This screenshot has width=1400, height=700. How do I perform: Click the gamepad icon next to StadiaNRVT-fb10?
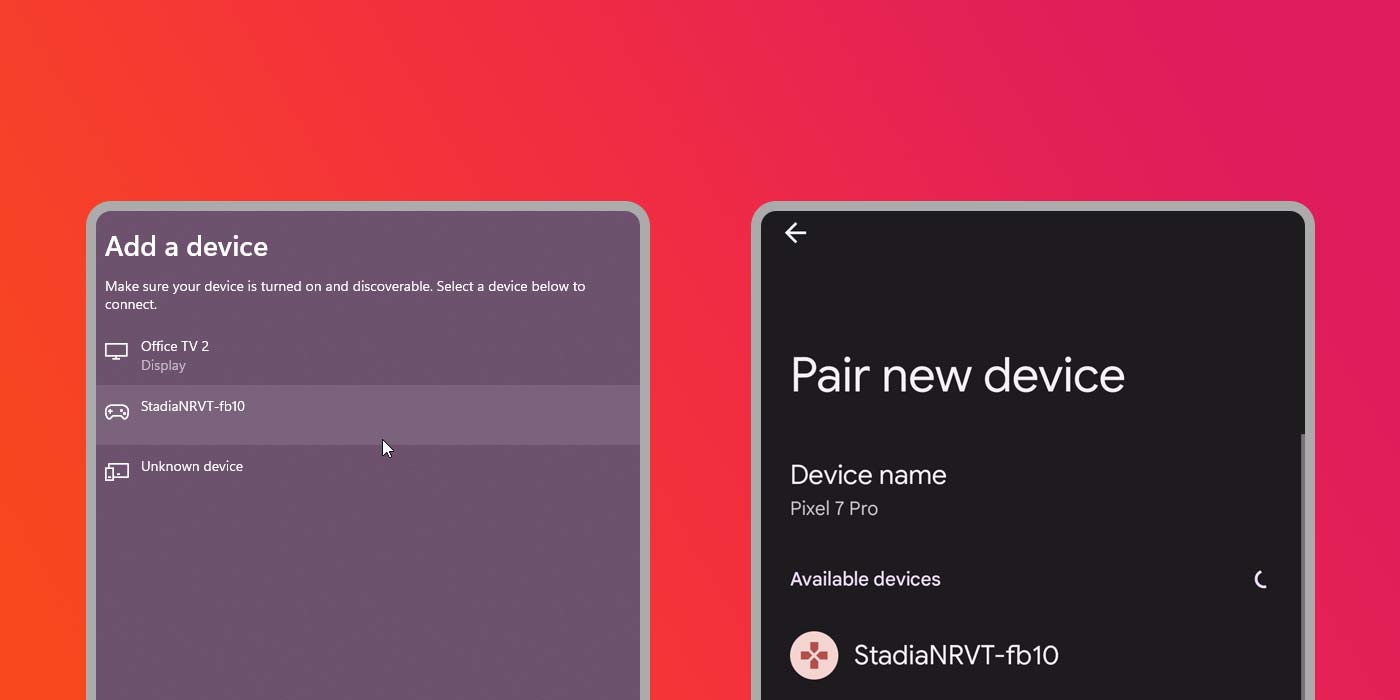click(117, 411)
